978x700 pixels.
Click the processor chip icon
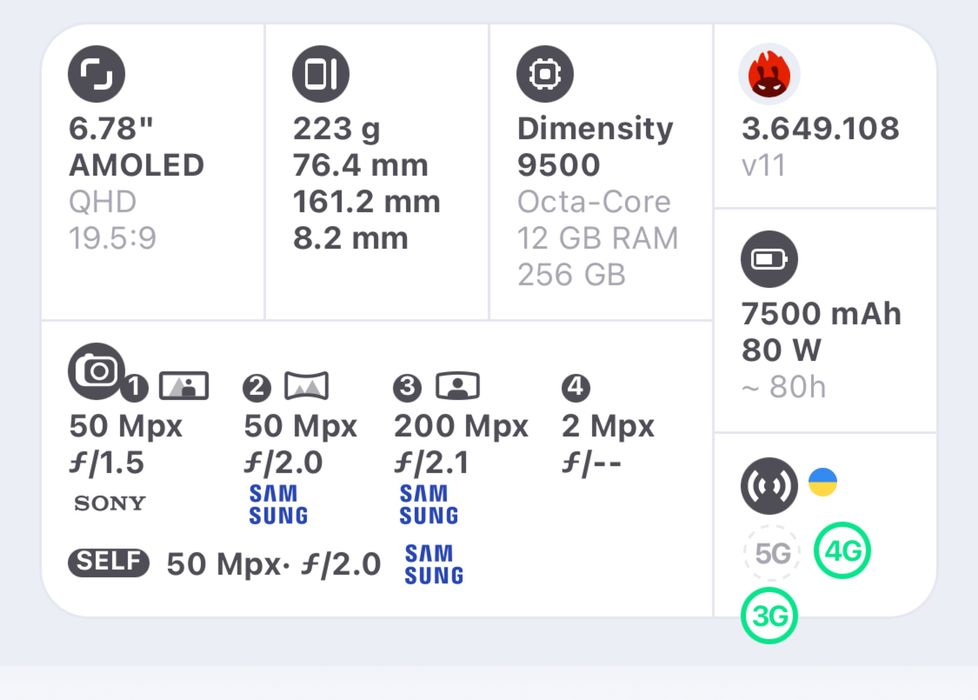545,75
